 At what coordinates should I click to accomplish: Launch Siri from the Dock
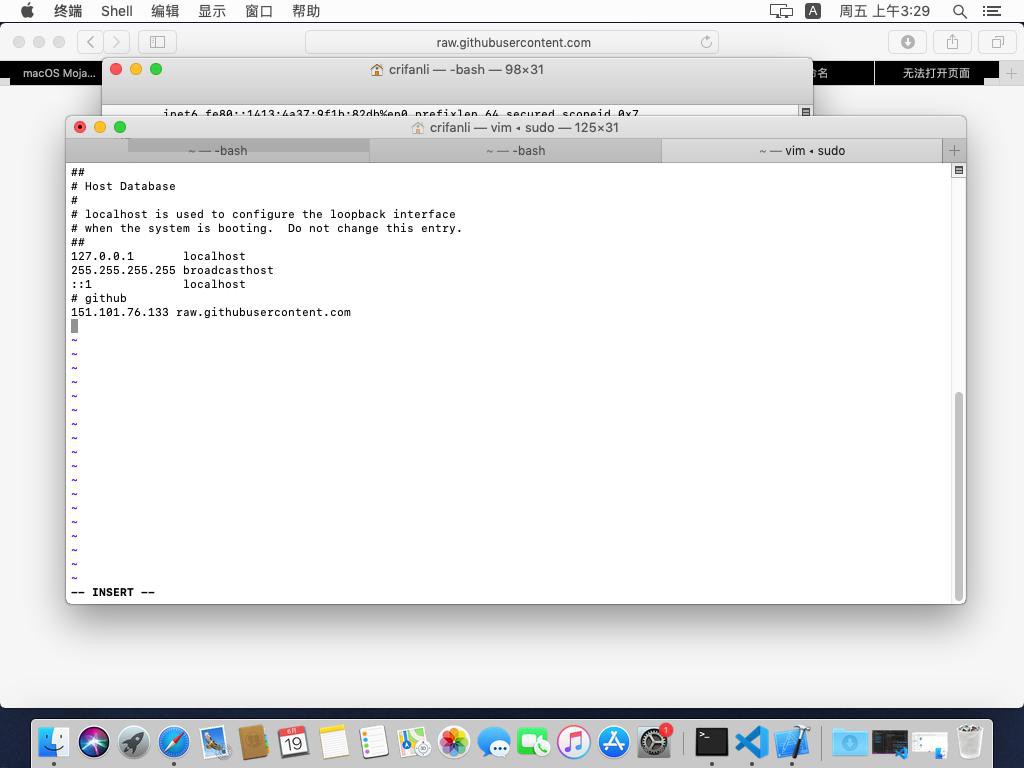[x=94, y=743]
